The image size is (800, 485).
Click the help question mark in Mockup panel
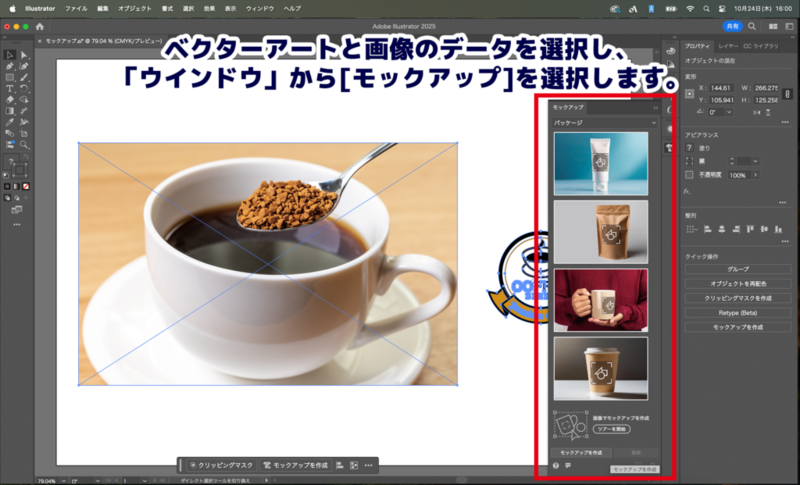click(x=556, y=466)
